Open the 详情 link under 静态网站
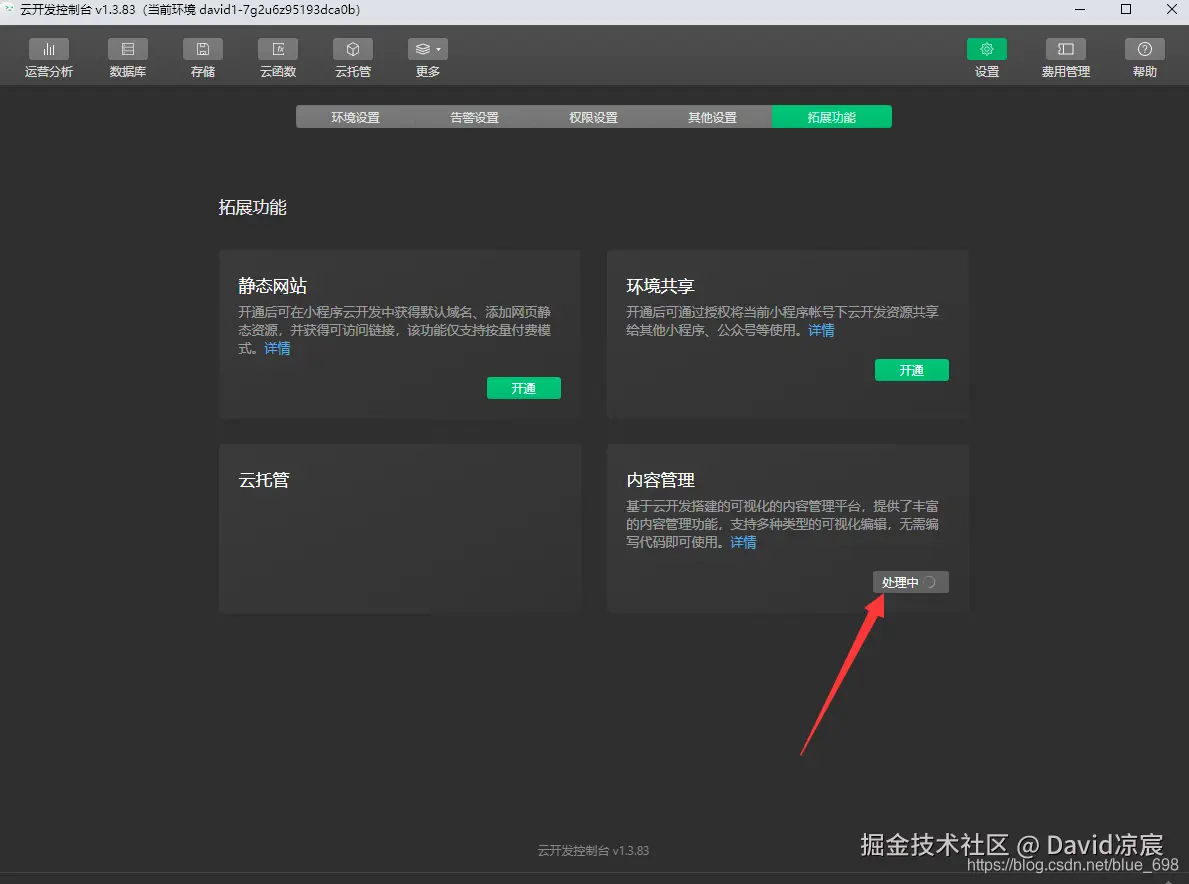 pyautogui.click(x=277, y=348)
